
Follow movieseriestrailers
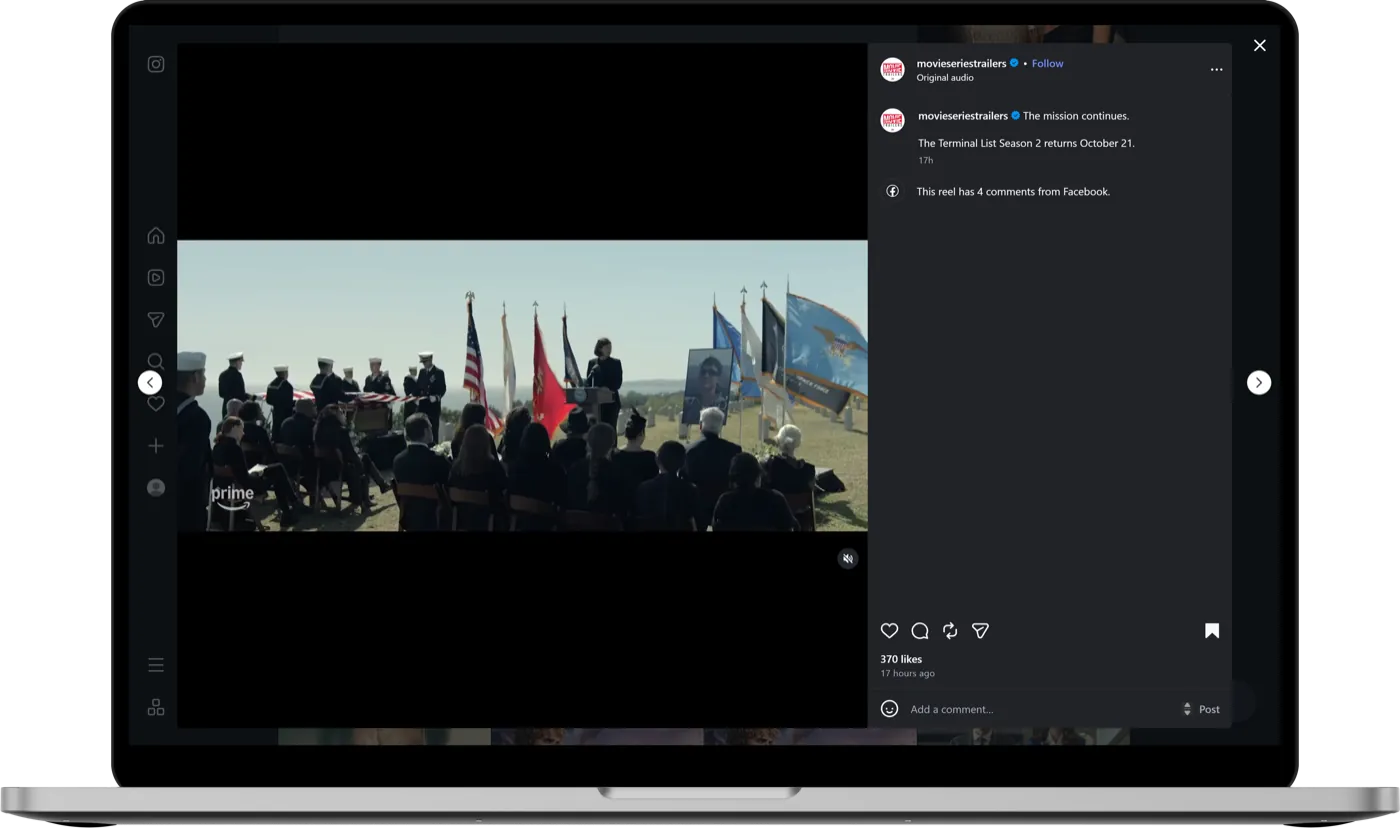click(x=1047, y=63)
